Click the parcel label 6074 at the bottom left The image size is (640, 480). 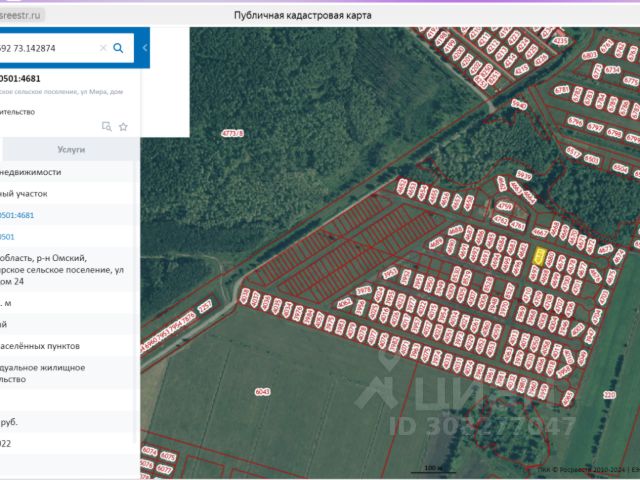[149, 451]
